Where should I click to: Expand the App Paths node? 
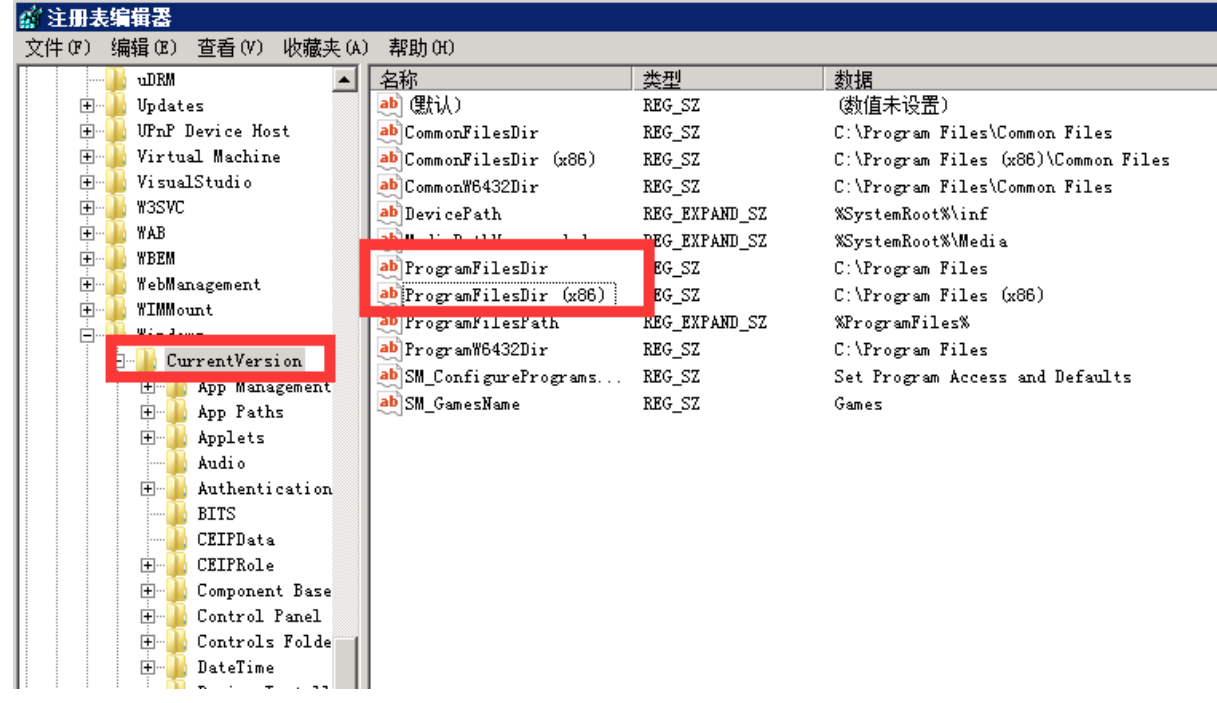[148, 412]
